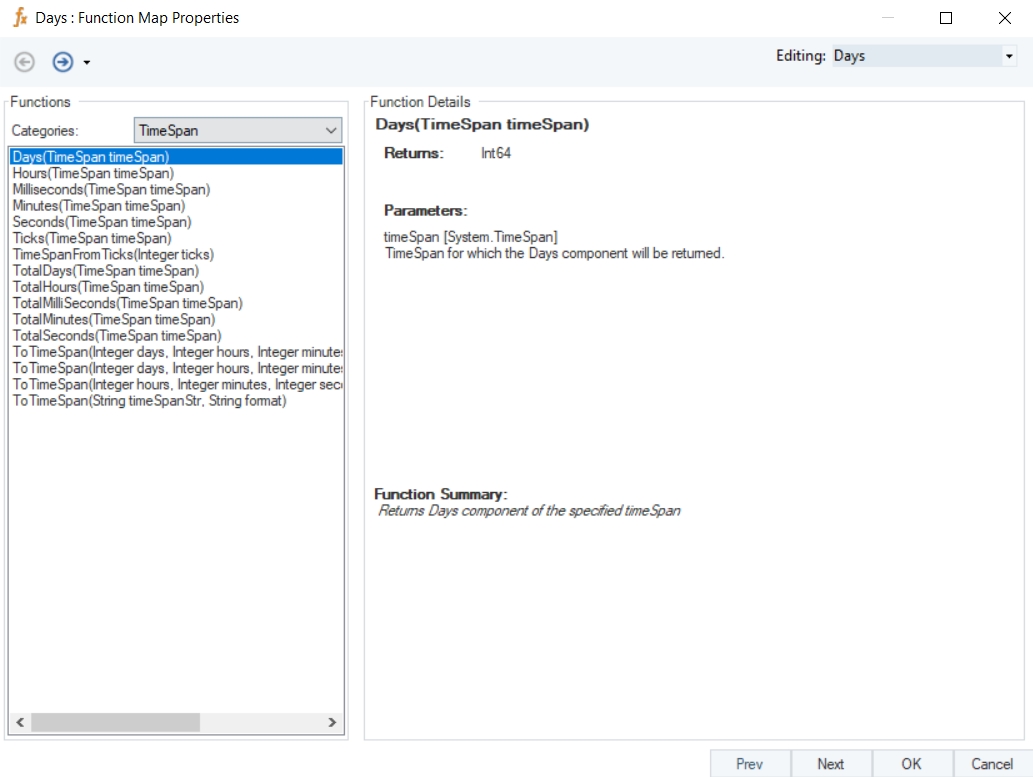This screenshot has width=1033, height=777.
Task: Expand the Editing Days combo box
Action: (x=1008, y=57)
